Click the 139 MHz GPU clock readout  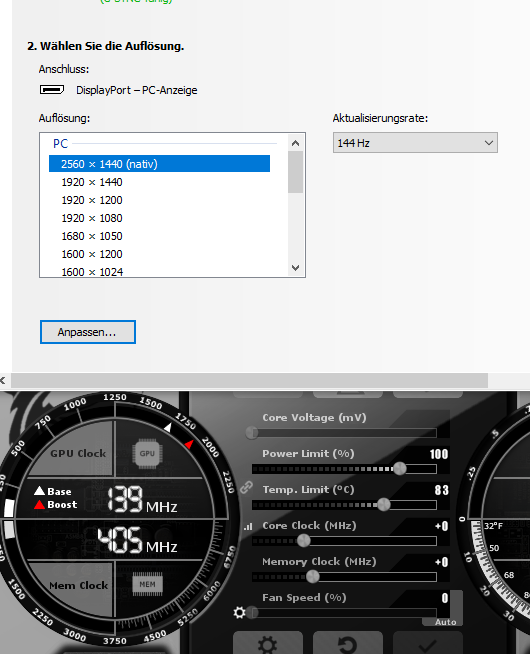pyautogui.click(x=142, y=499)
